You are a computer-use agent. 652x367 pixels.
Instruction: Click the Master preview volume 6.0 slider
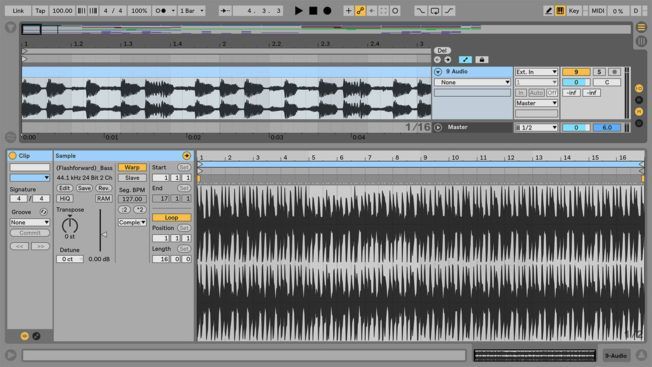pos(607,128)
